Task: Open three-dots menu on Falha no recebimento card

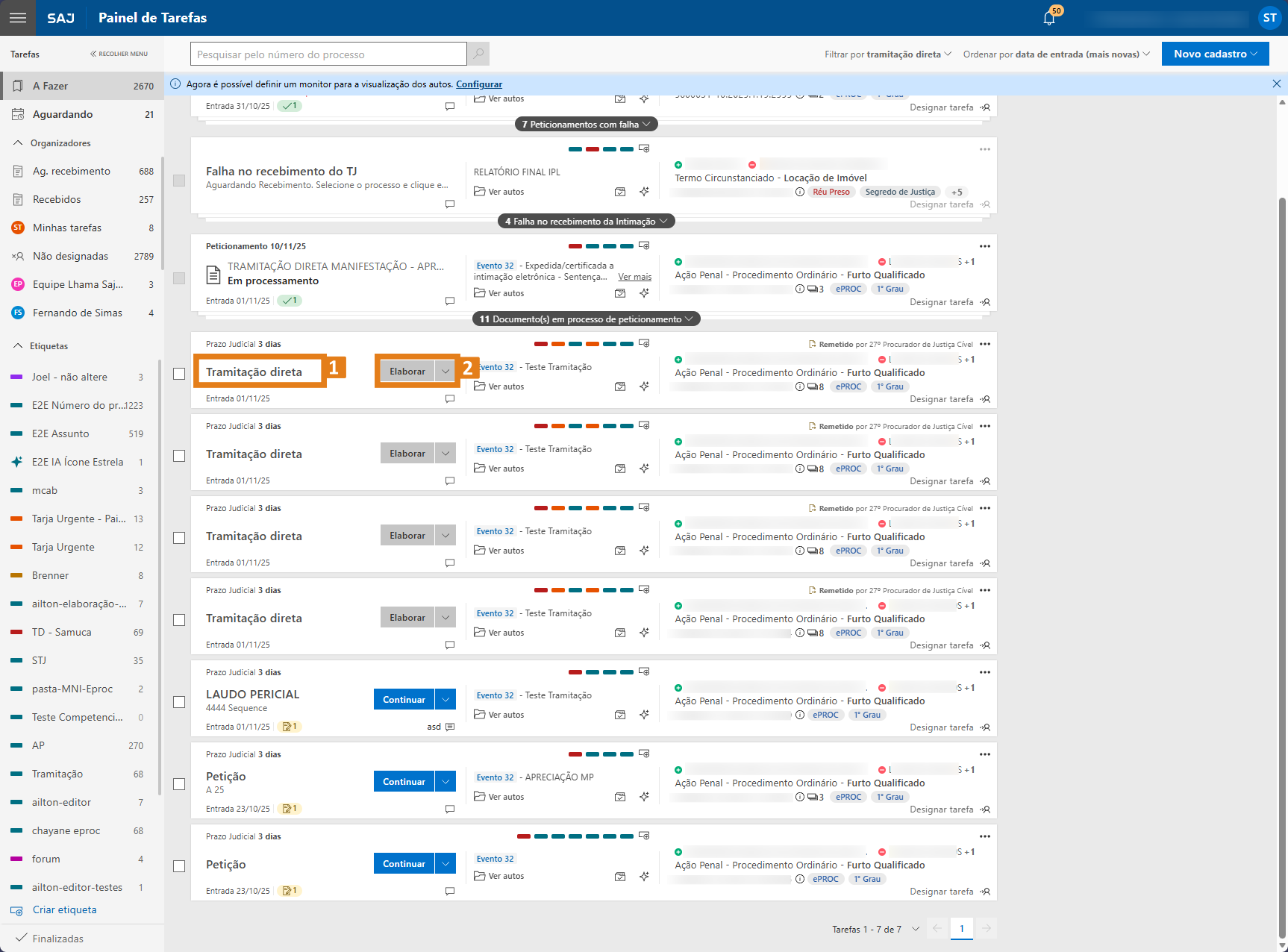Action: (x=985, y=149)
